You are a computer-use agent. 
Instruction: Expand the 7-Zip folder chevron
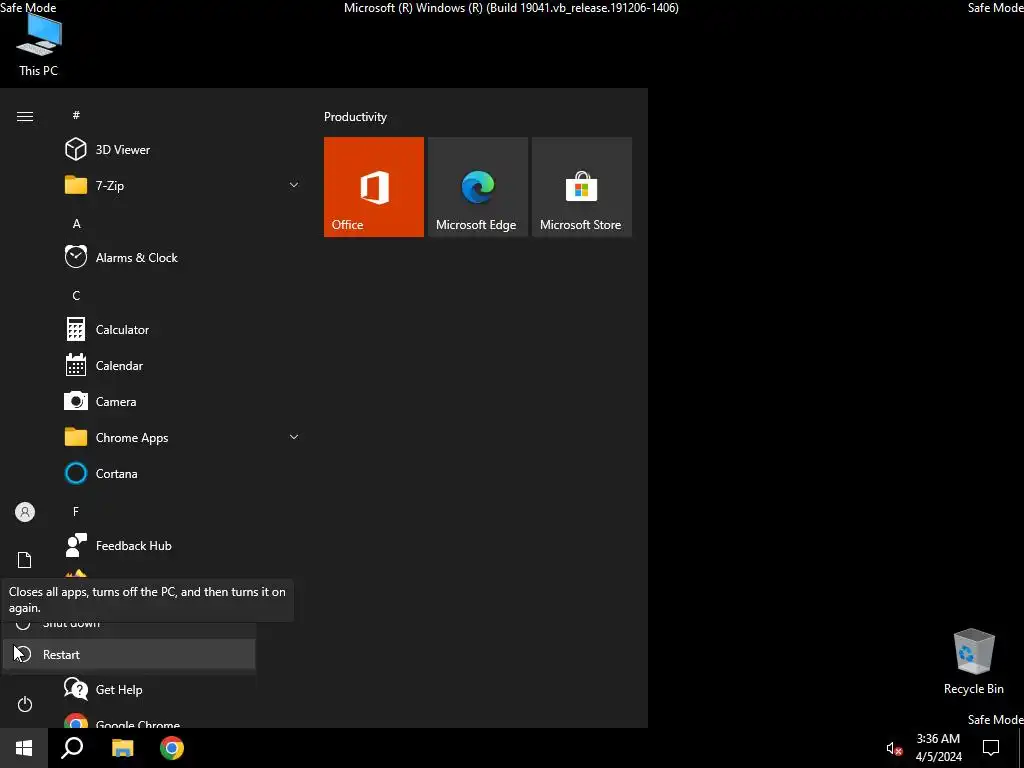(x=294, y=185)
